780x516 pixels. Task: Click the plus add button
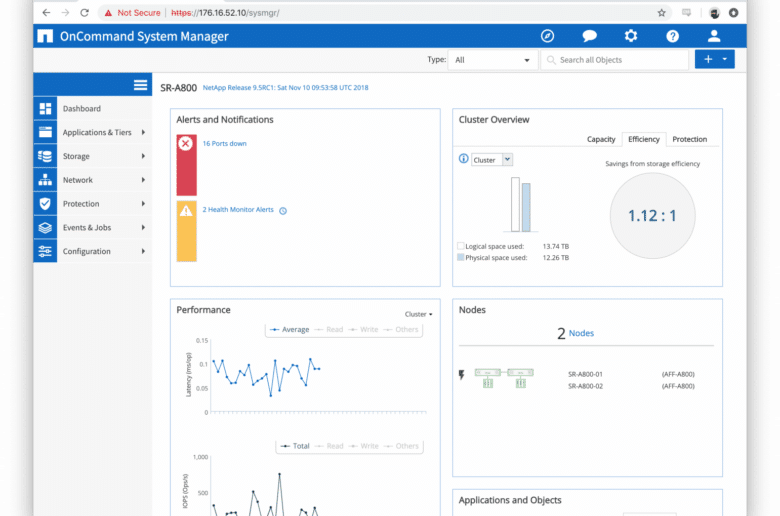[x=707, y=59]
